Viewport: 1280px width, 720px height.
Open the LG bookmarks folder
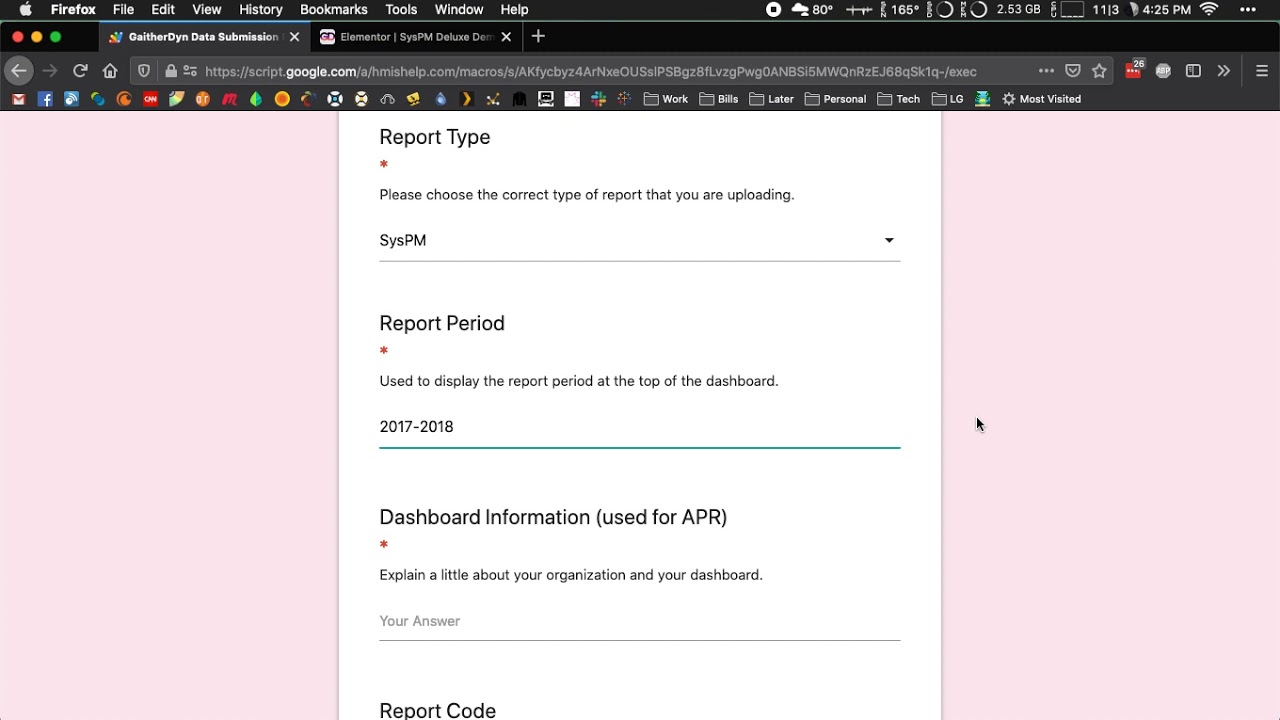click(x=948, y=99)
